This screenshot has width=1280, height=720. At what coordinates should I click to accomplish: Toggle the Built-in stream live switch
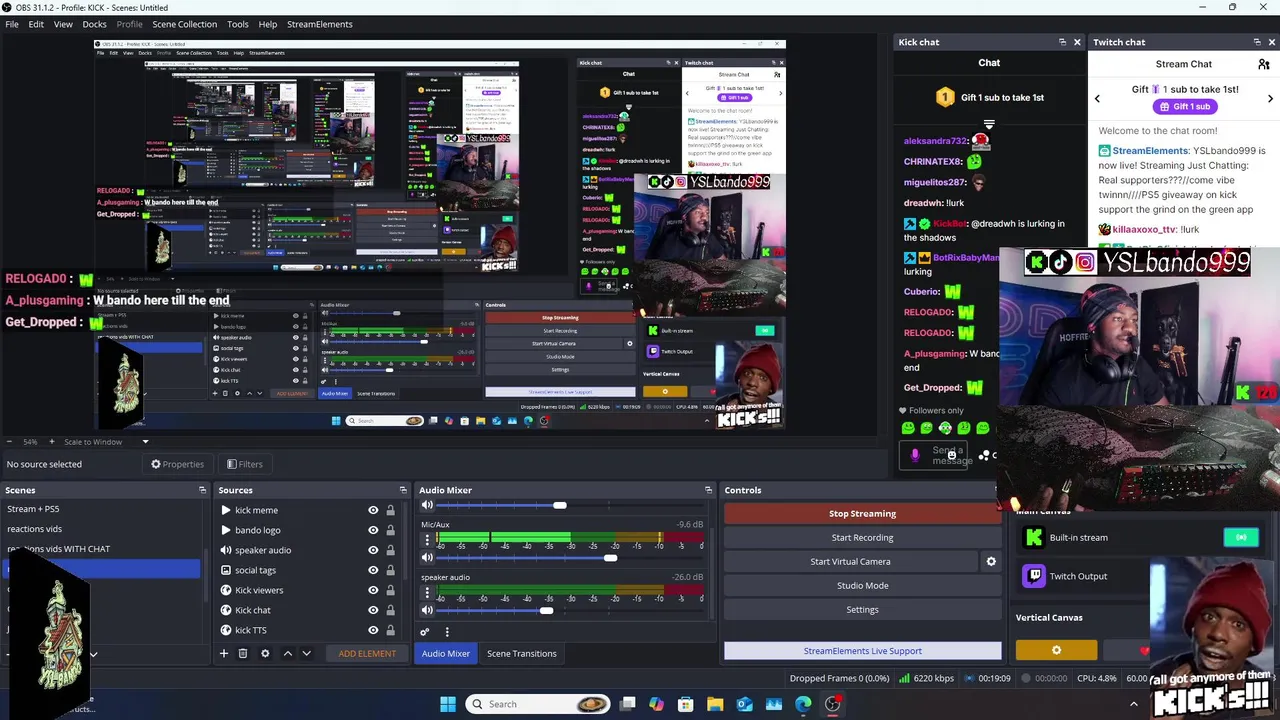tap(1240, 538)
